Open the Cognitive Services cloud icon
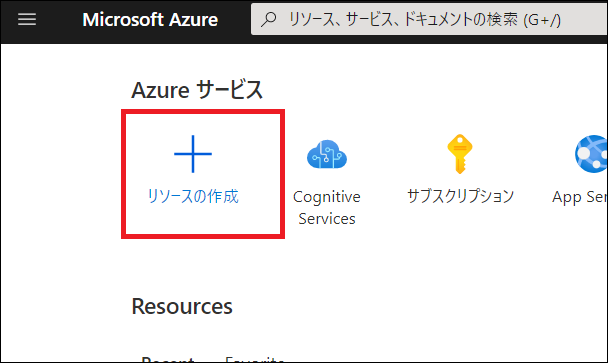The image size is (608, 363). click(327, 154)
